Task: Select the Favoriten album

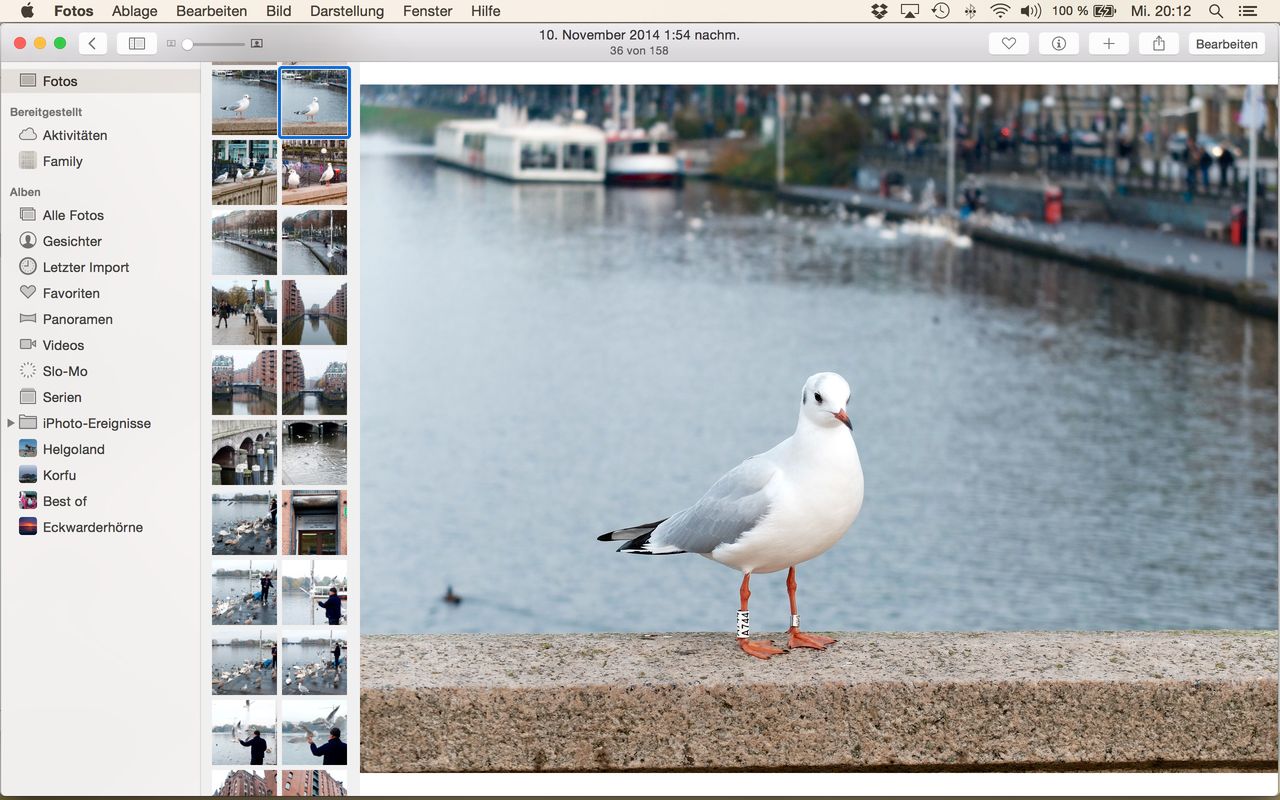Action: coord(71,293)
